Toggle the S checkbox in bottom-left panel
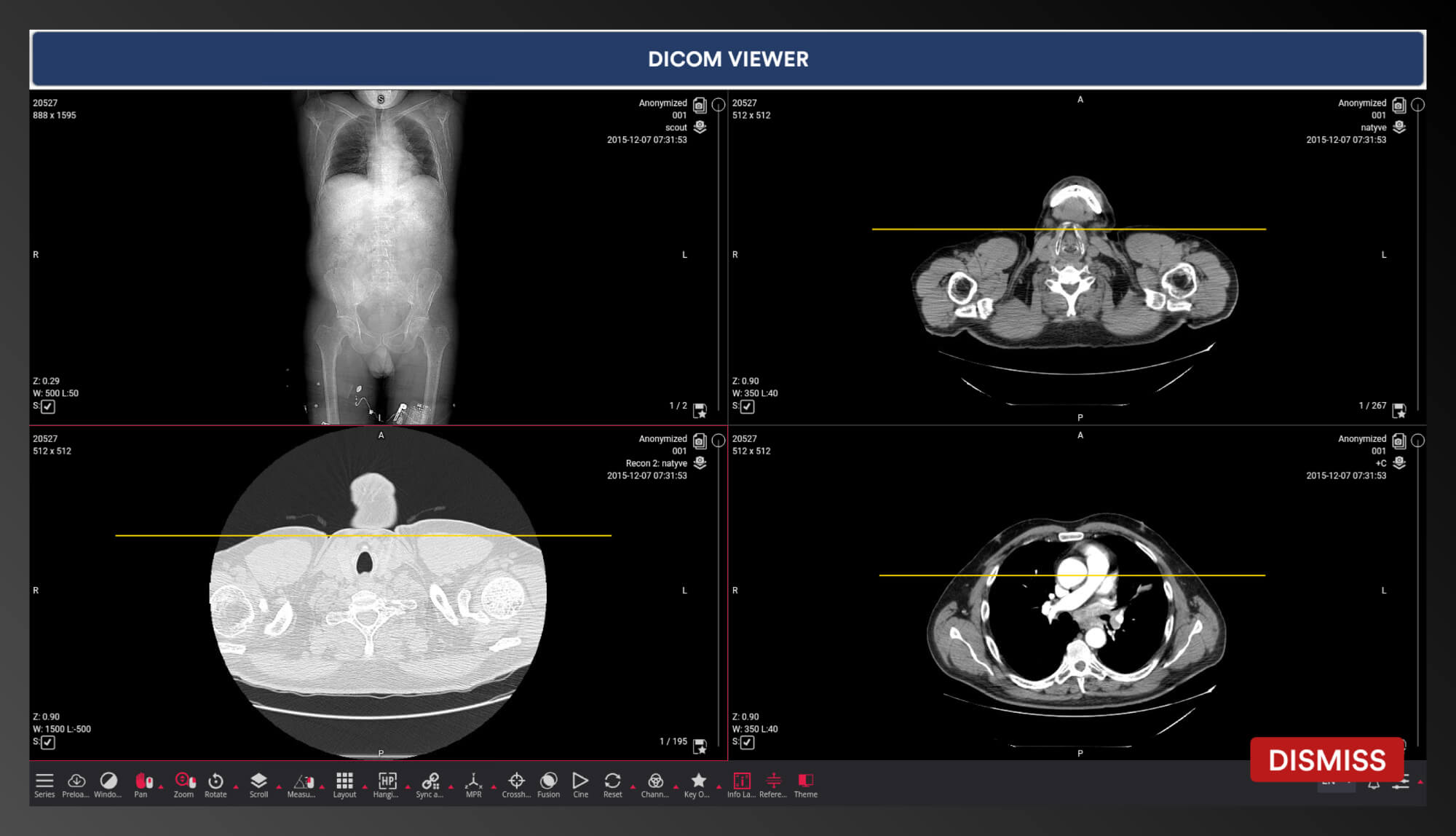The height and width of the screenshot is (836, 1456). 47,742
